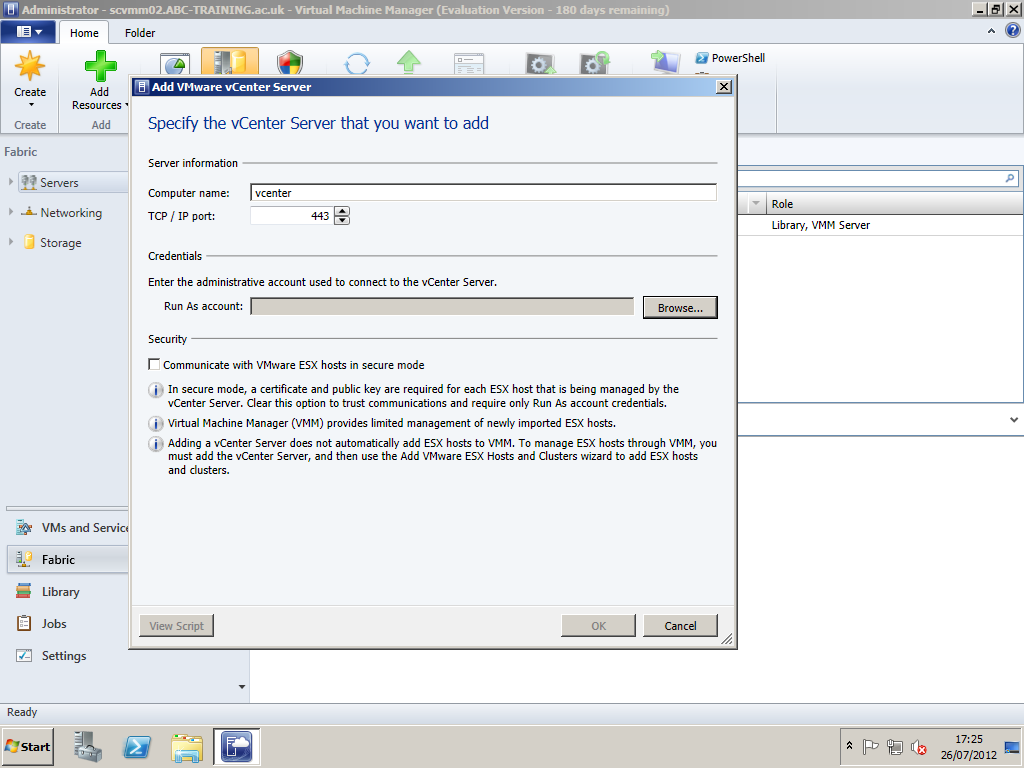
Task: Click the Virtual Machine Manager taskbar icon
Action: (x=236, y=747)
